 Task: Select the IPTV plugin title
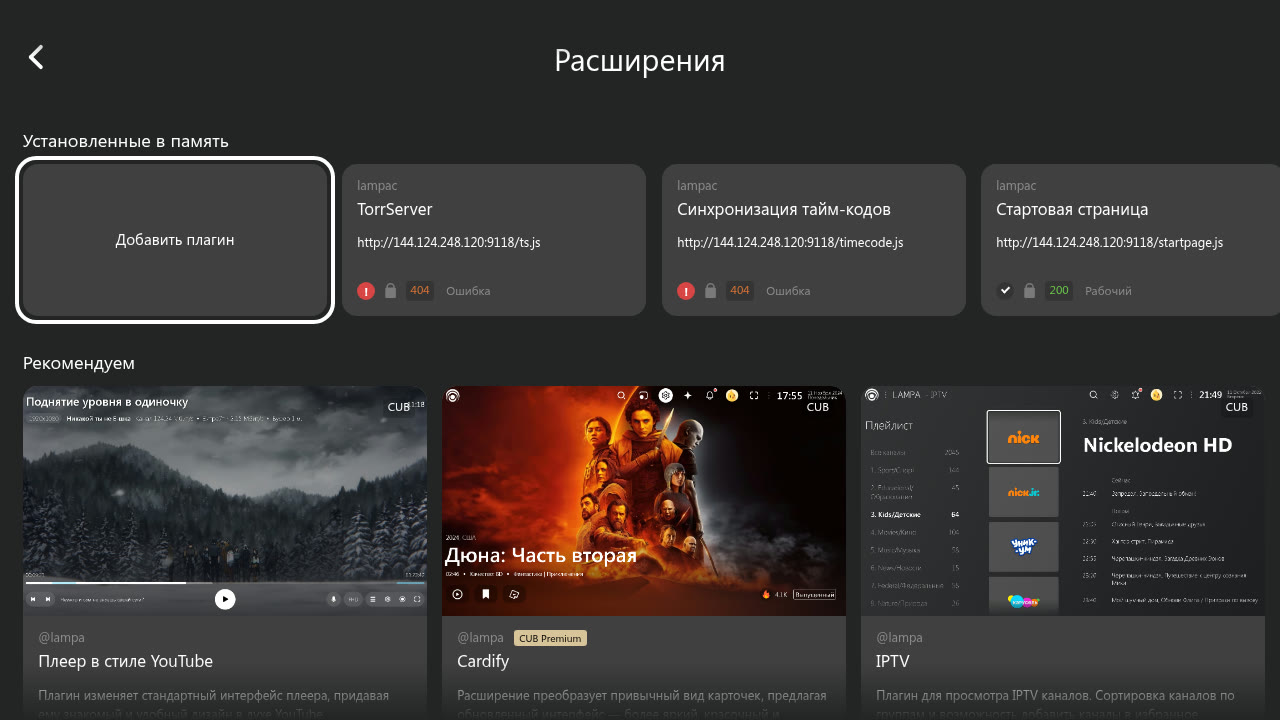(x=893, y=661)
